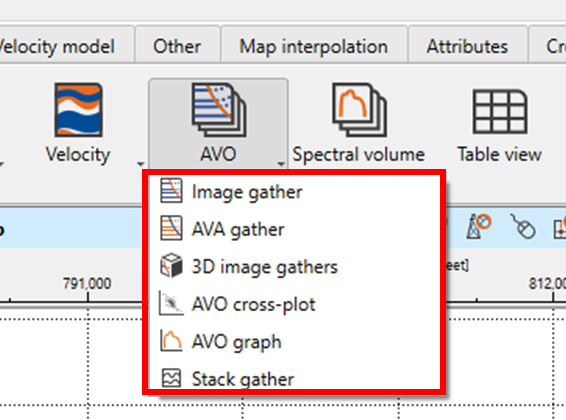Toggle the well derrick hide icon

pos(479,226)
